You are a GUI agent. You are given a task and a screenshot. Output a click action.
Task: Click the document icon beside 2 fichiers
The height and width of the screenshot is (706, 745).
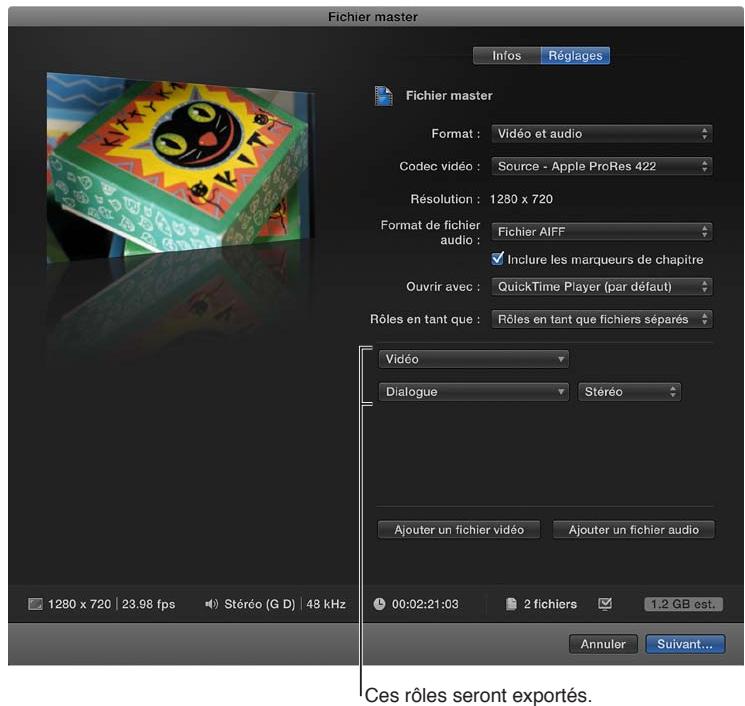point(511,604)
